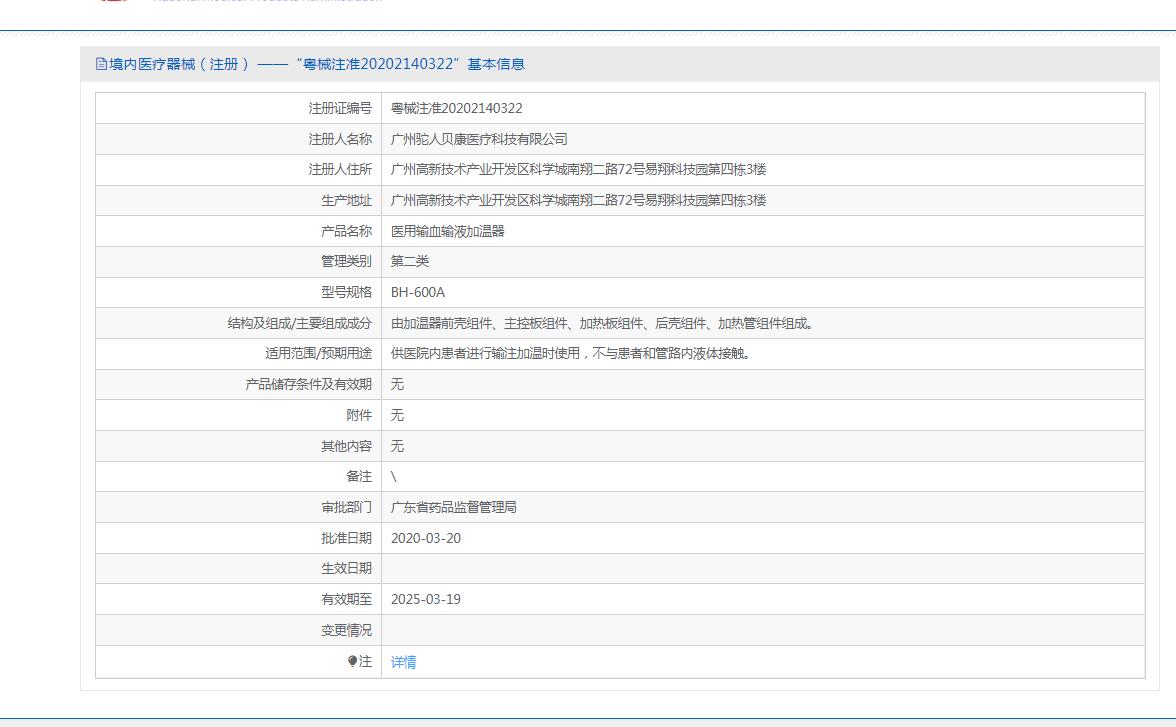Select the 第二类 value

(x=410, y=261)
